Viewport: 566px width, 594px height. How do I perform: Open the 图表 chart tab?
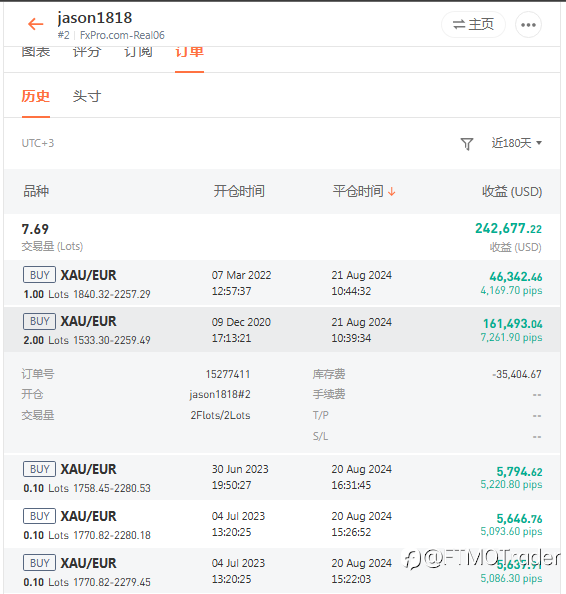36,52
